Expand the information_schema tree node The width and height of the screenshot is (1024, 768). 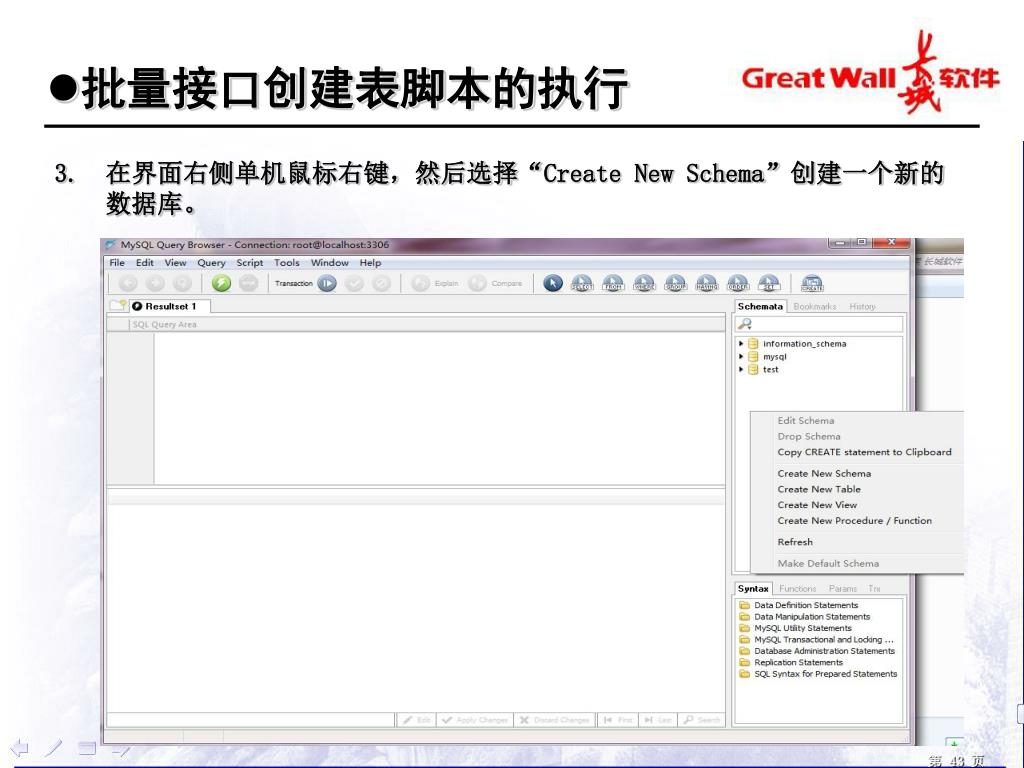(x=741, y=344)
